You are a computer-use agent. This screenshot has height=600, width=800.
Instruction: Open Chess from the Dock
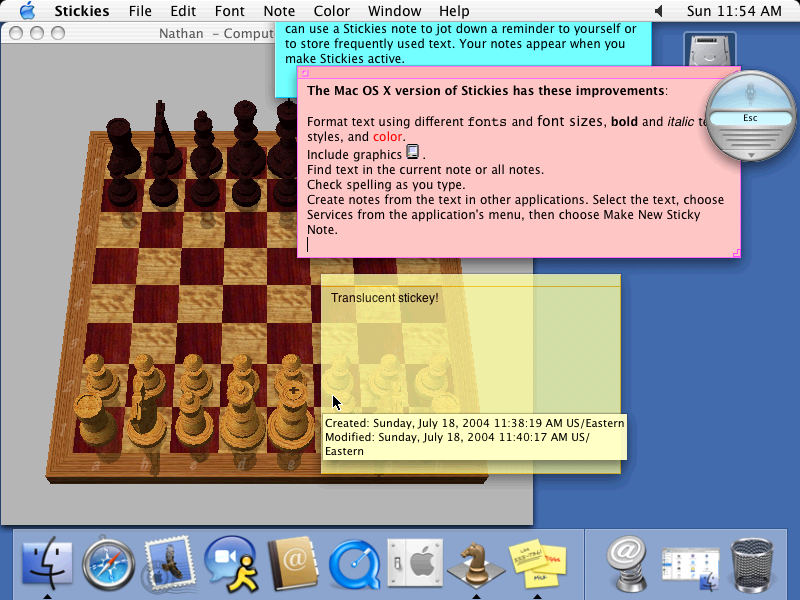coord(475,563)
